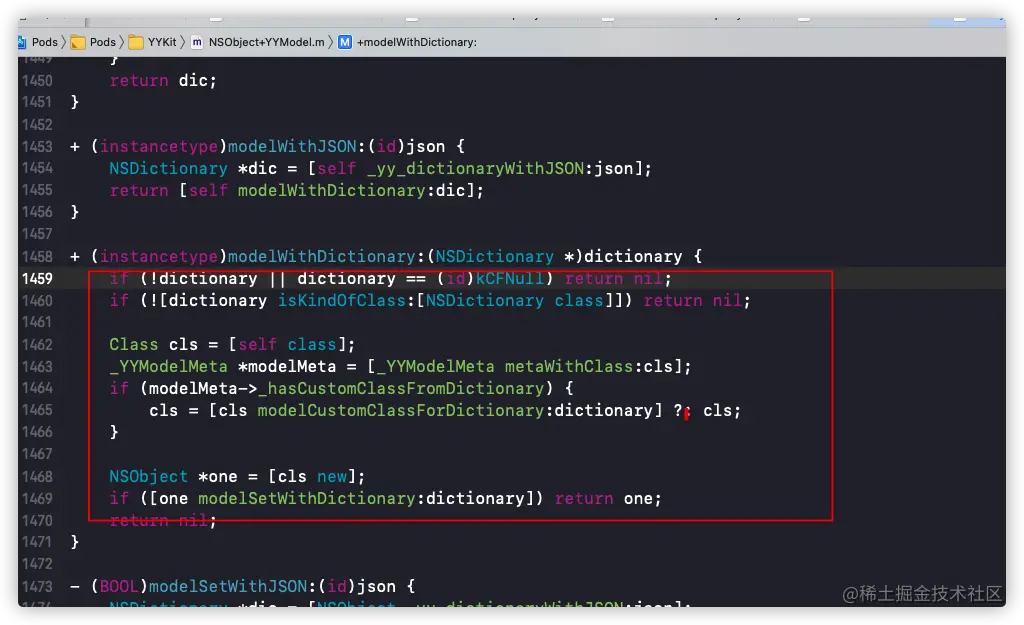
Task: Click line number 1450 in the gutter
Action: pyautogui.click(x=37, y=80)
